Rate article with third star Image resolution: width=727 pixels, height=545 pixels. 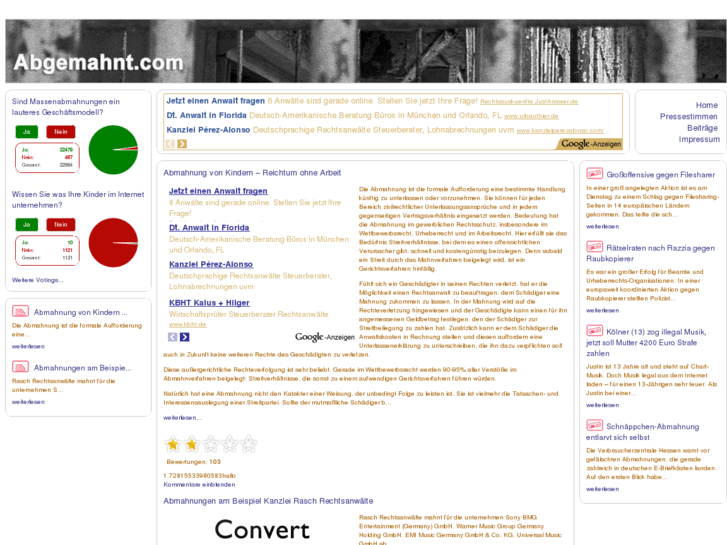[211, 444]
